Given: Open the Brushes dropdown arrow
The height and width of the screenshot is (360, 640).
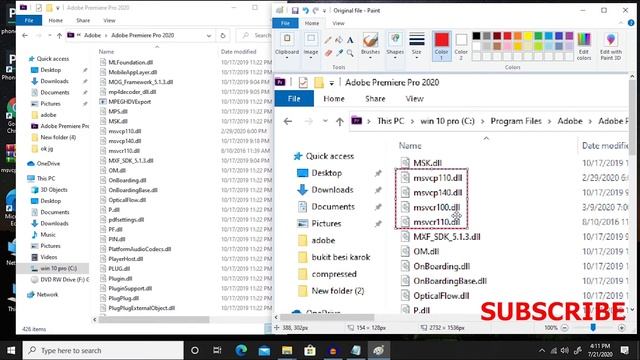Looking at the screenshot, I should 370,58.
